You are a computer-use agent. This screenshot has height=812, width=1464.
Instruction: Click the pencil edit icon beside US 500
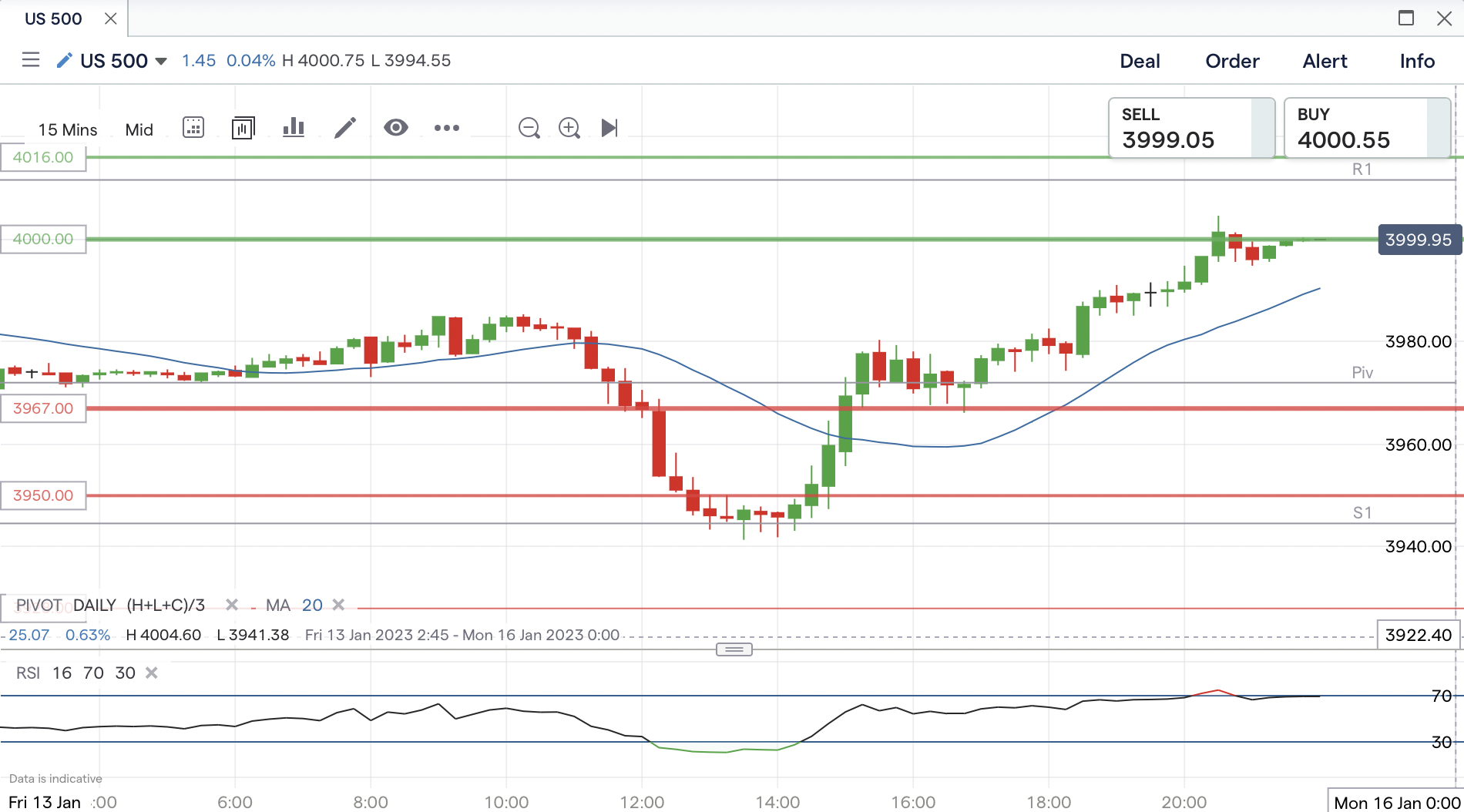(65, 60)
